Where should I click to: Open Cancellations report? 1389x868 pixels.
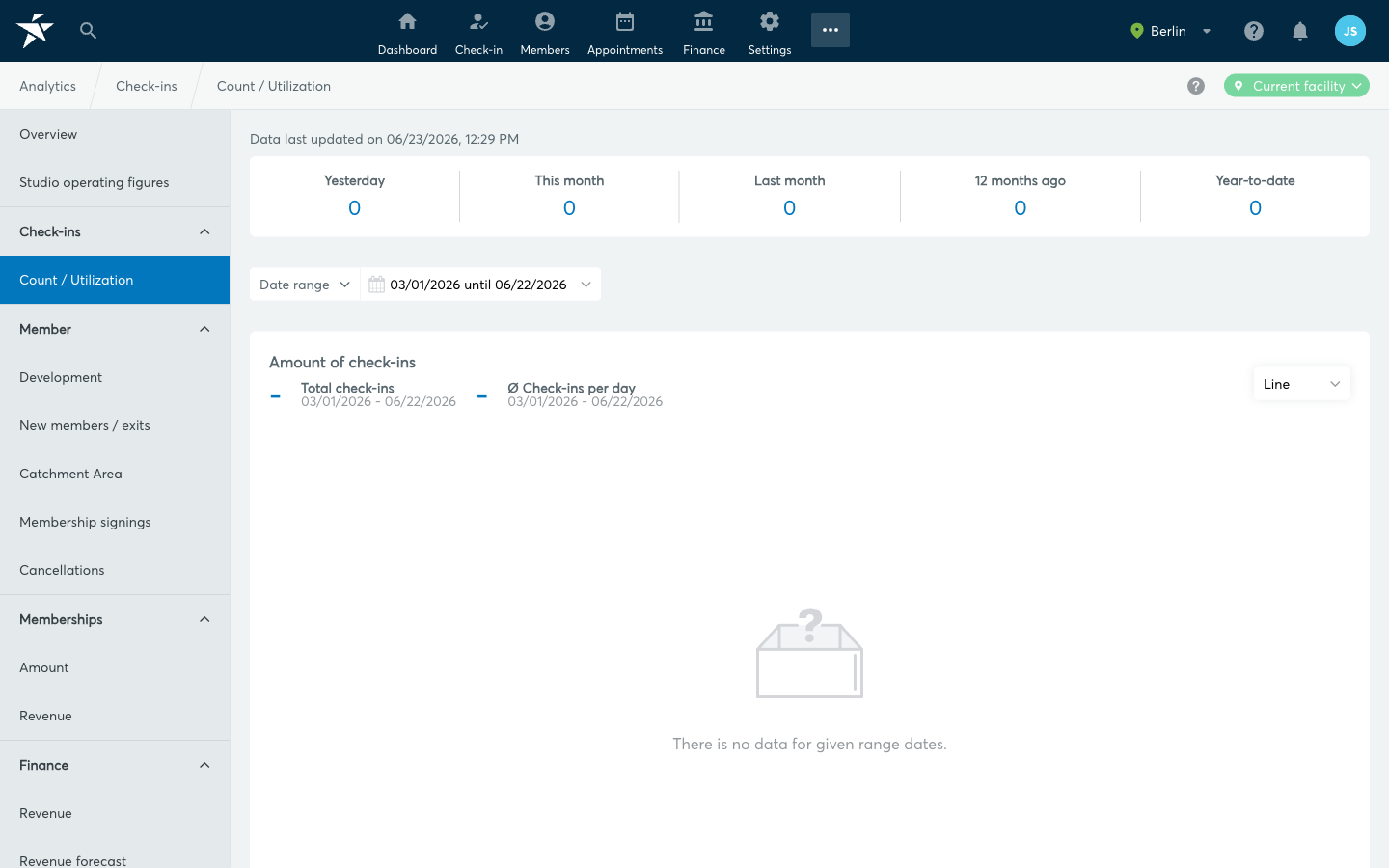coord(115,570)
